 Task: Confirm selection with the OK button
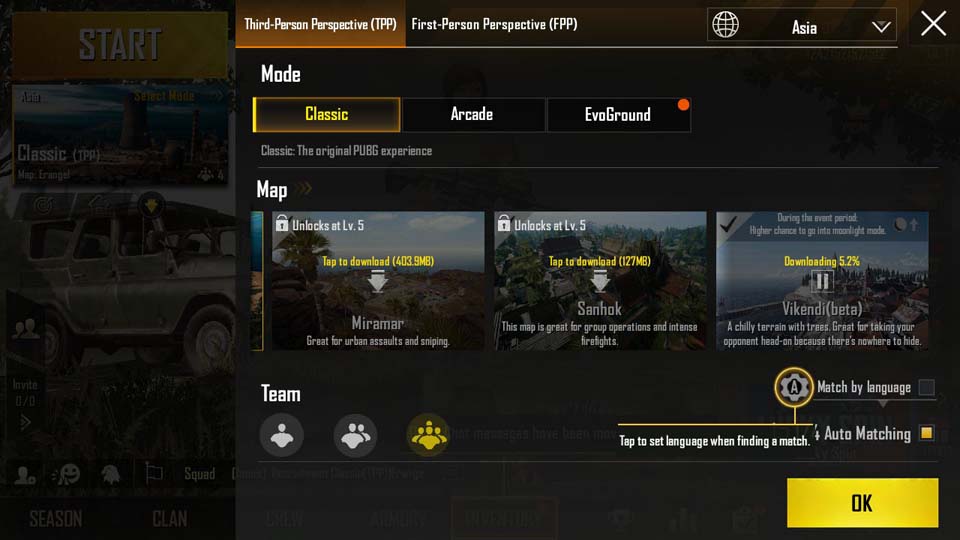click(x=862, y=503)
